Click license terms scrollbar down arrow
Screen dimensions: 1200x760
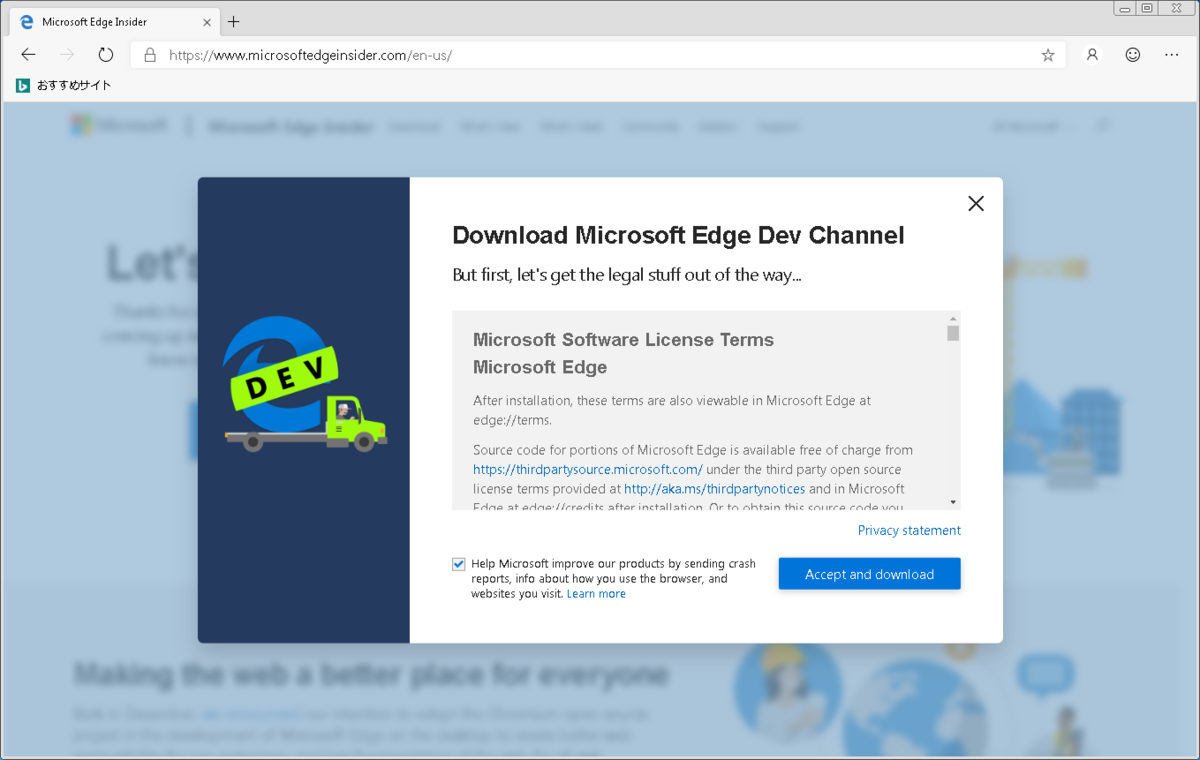click(x=953, y=502)
